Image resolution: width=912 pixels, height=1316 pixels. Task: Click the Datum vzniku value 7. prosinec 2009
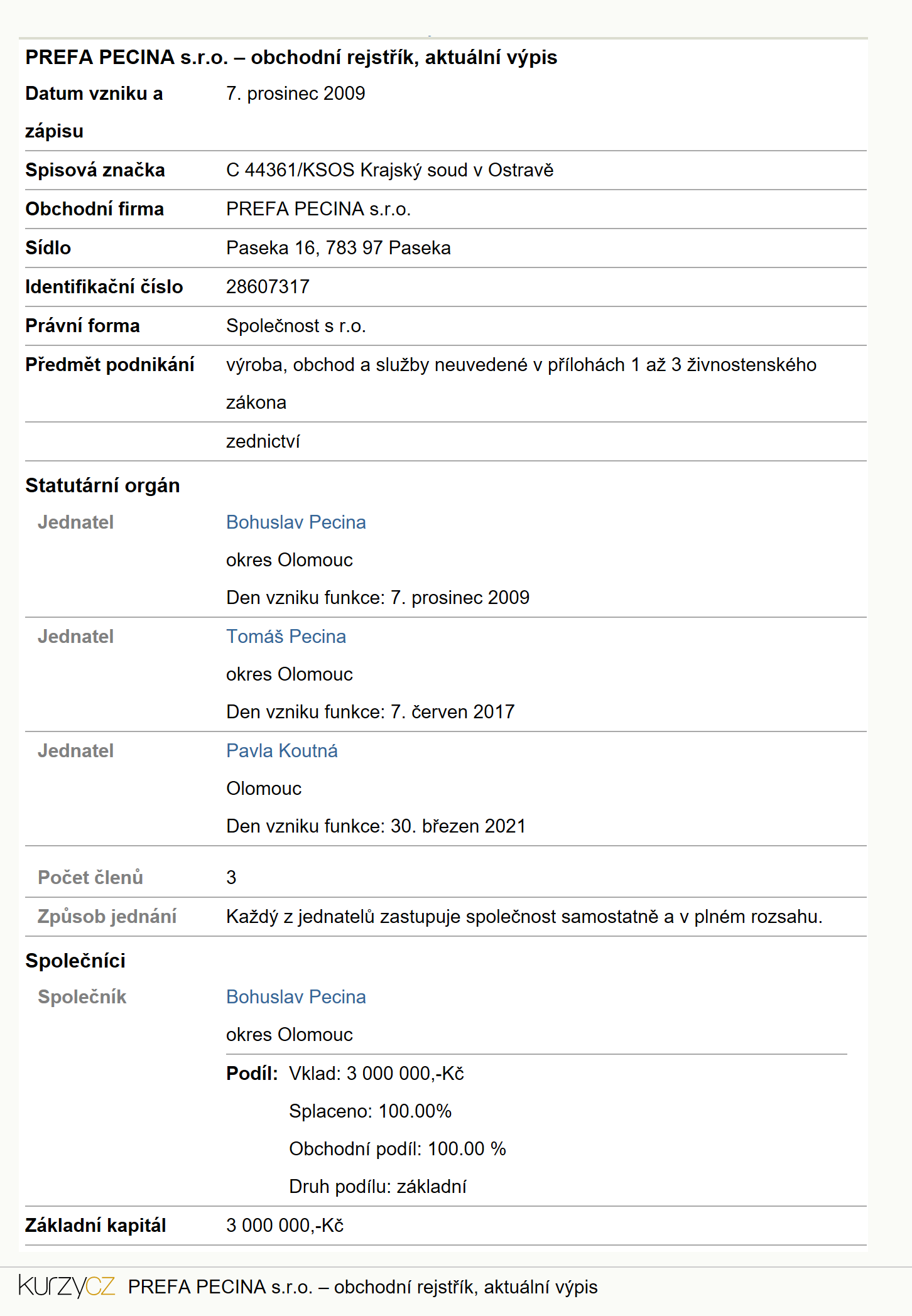296,94
